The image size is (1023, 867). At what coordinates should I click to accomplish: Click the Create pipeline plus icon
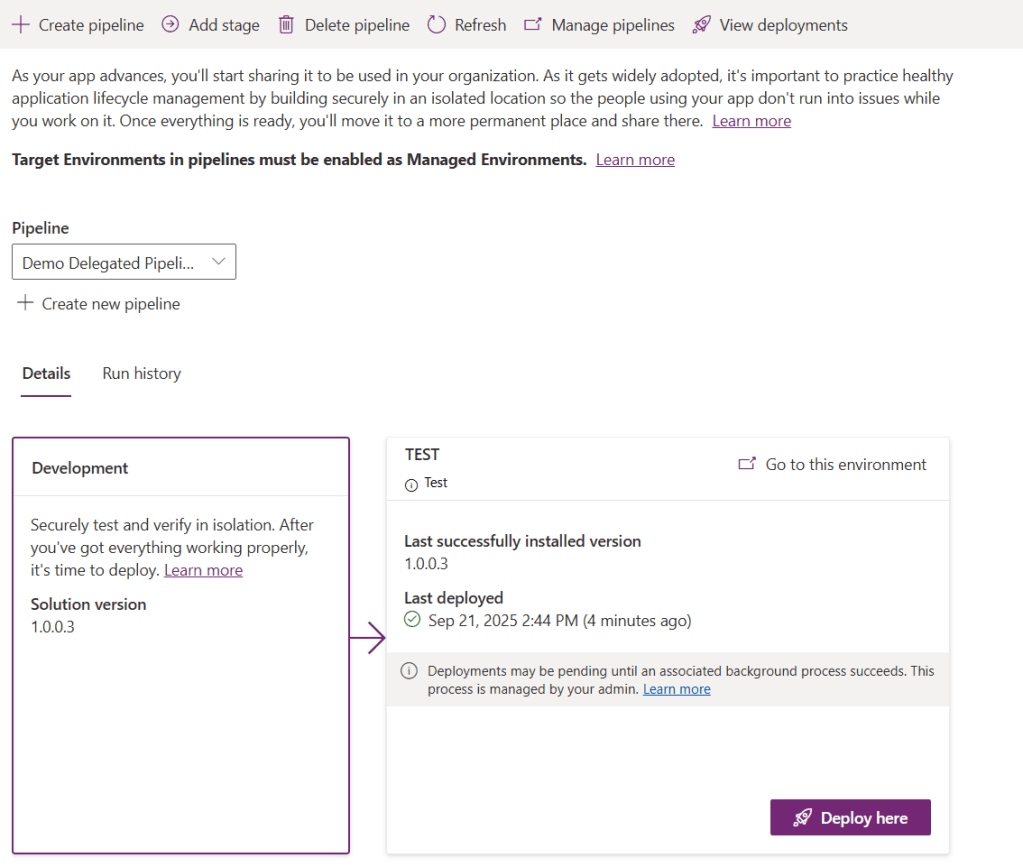[21, 25]
